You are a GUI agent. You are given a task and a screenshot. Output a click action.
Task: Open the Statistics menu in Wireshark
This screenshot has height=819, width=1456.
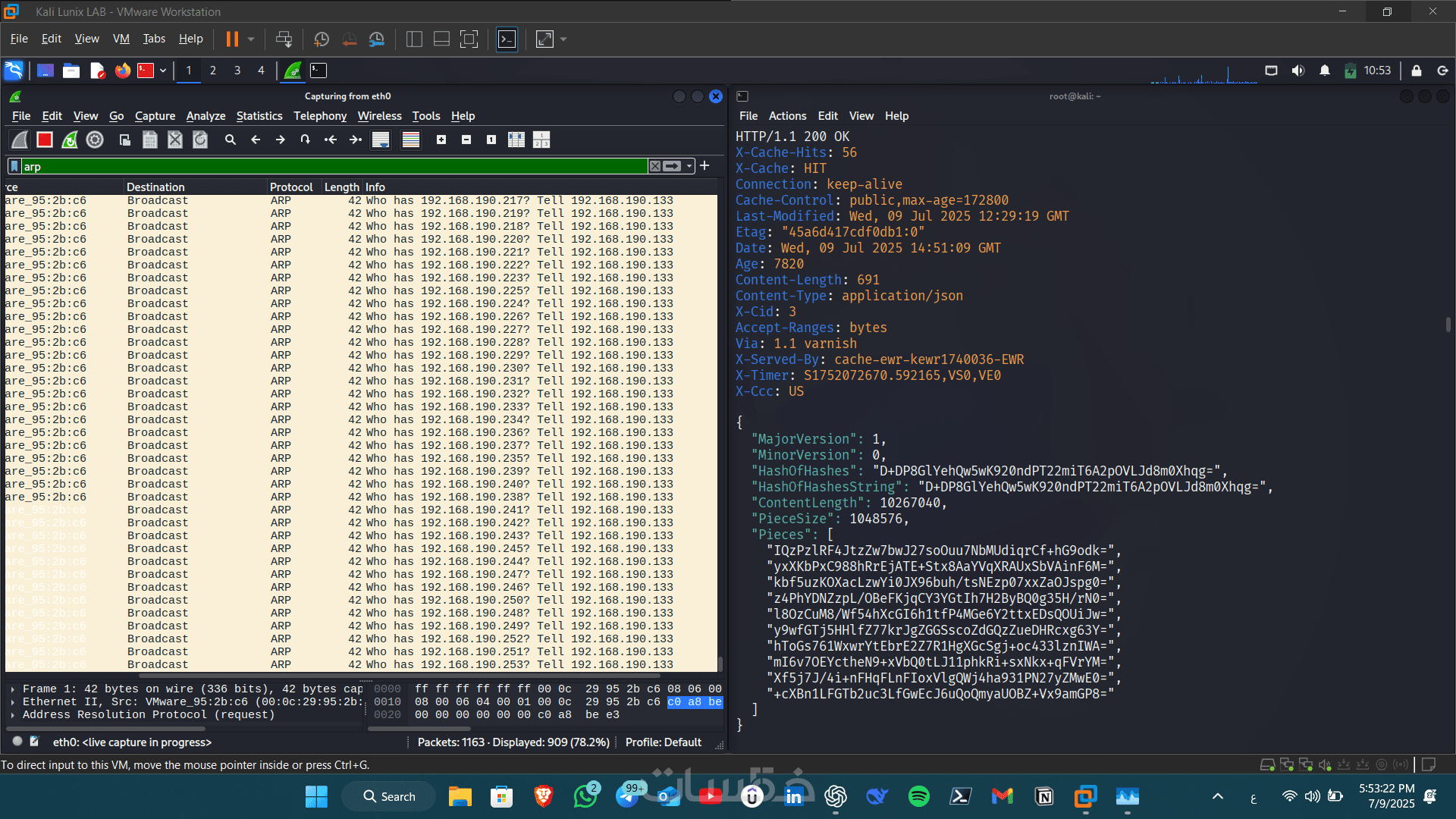tap(259, 116)
